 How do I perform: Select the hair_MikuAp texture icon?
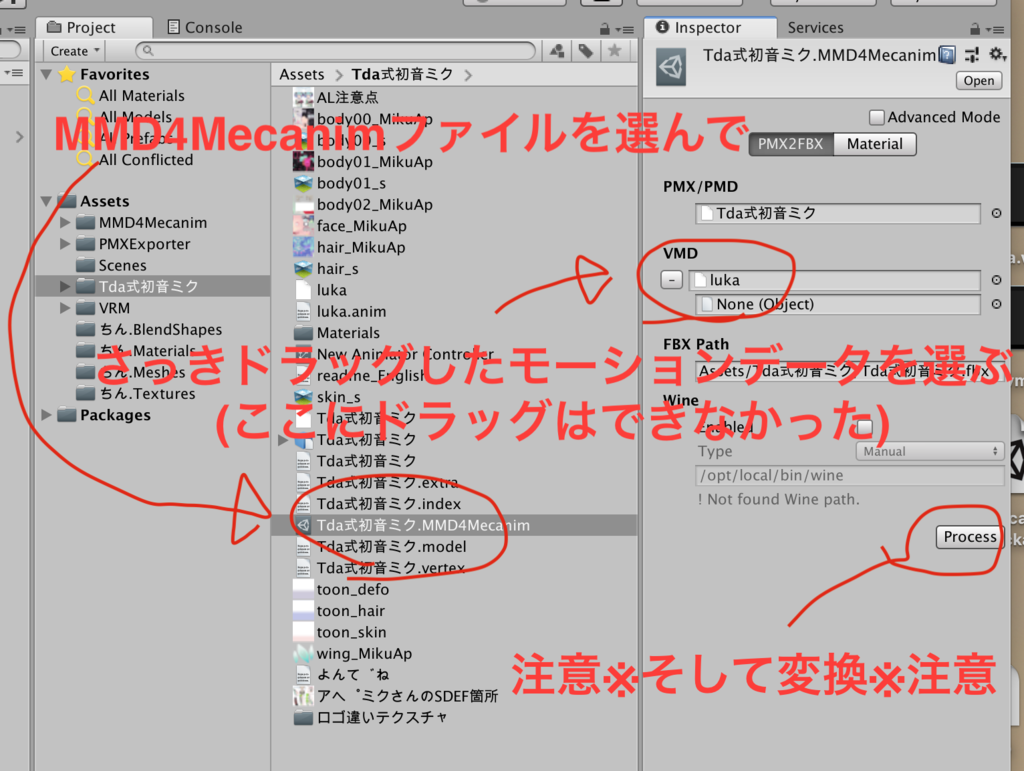click(303, 247)
